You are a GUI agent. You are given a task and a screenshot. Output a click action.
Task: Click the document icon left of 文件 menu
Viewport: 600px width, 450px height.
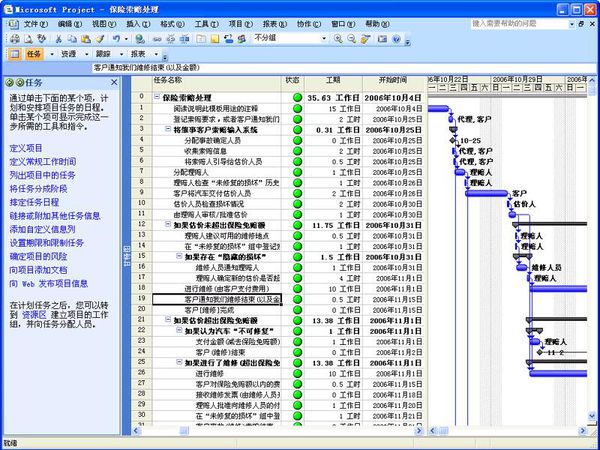[13, 24]
